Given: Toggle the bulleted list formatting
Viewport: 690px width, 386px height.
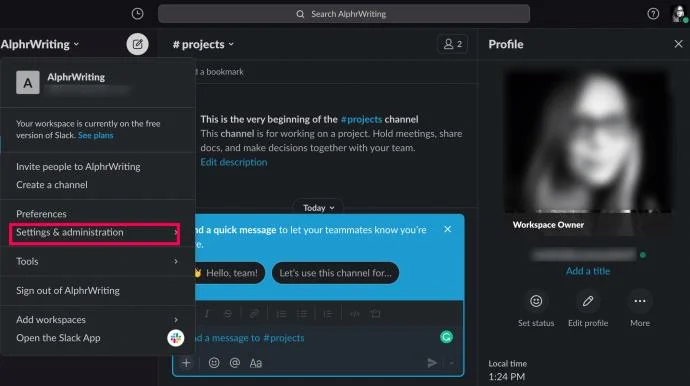Looking at the screenshot, I should click(302, 314).
